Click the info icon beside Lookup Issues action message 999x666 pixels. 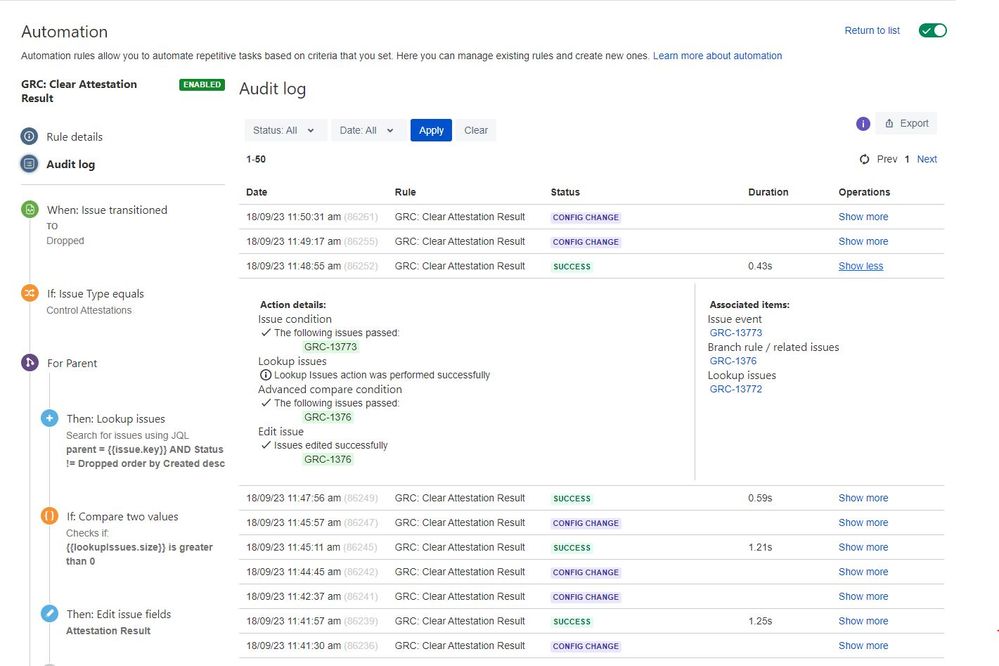pos(266,375)
